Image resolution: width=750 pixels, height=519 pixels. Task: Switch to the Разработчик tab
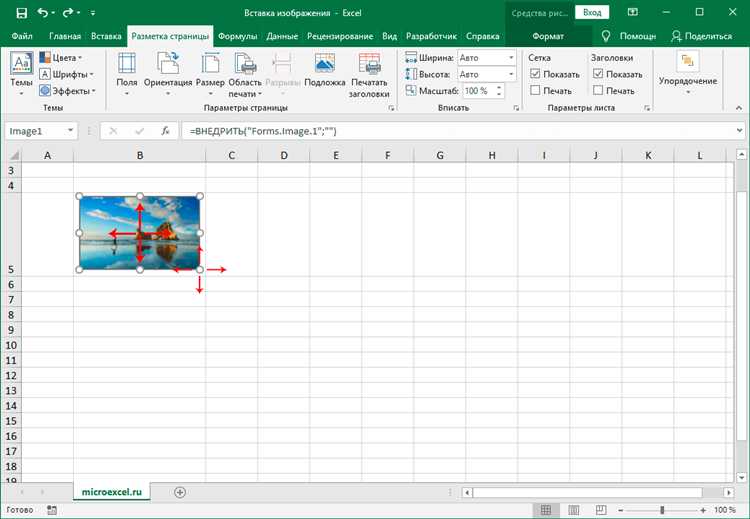tap(431, 36)
